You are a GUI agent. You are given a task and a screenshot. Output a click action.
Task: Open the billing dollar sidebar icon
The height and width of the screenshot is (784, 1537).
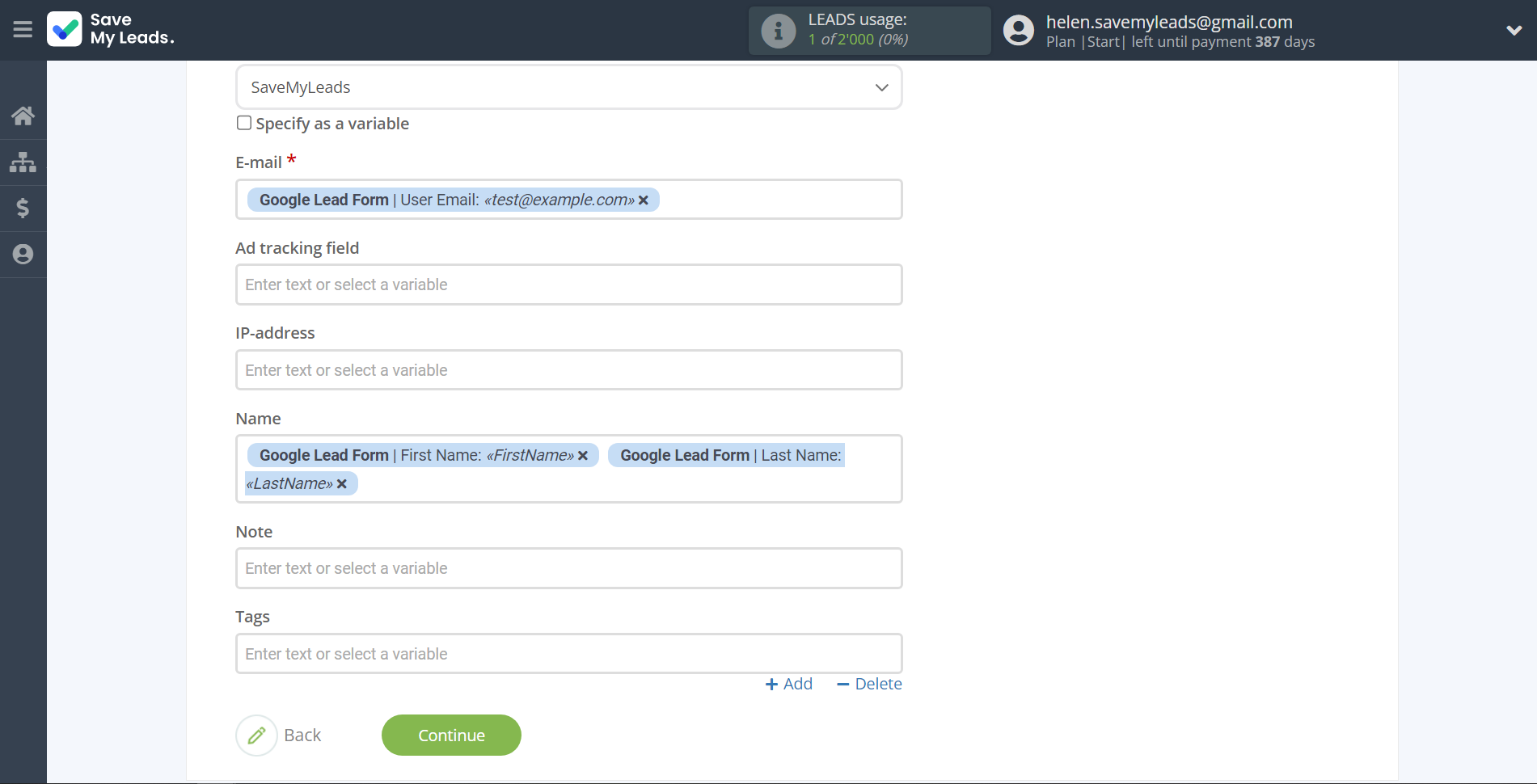click(23, 208)
